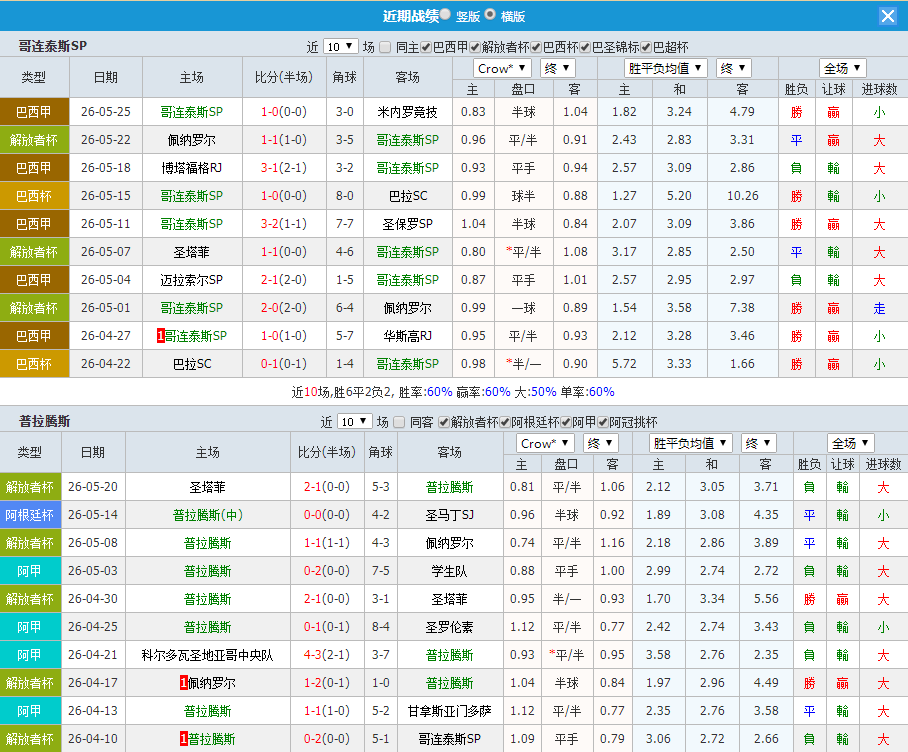Click 阿根廷杯 type cell on 26-05-14
908x752 pixels.
[30, 515]
